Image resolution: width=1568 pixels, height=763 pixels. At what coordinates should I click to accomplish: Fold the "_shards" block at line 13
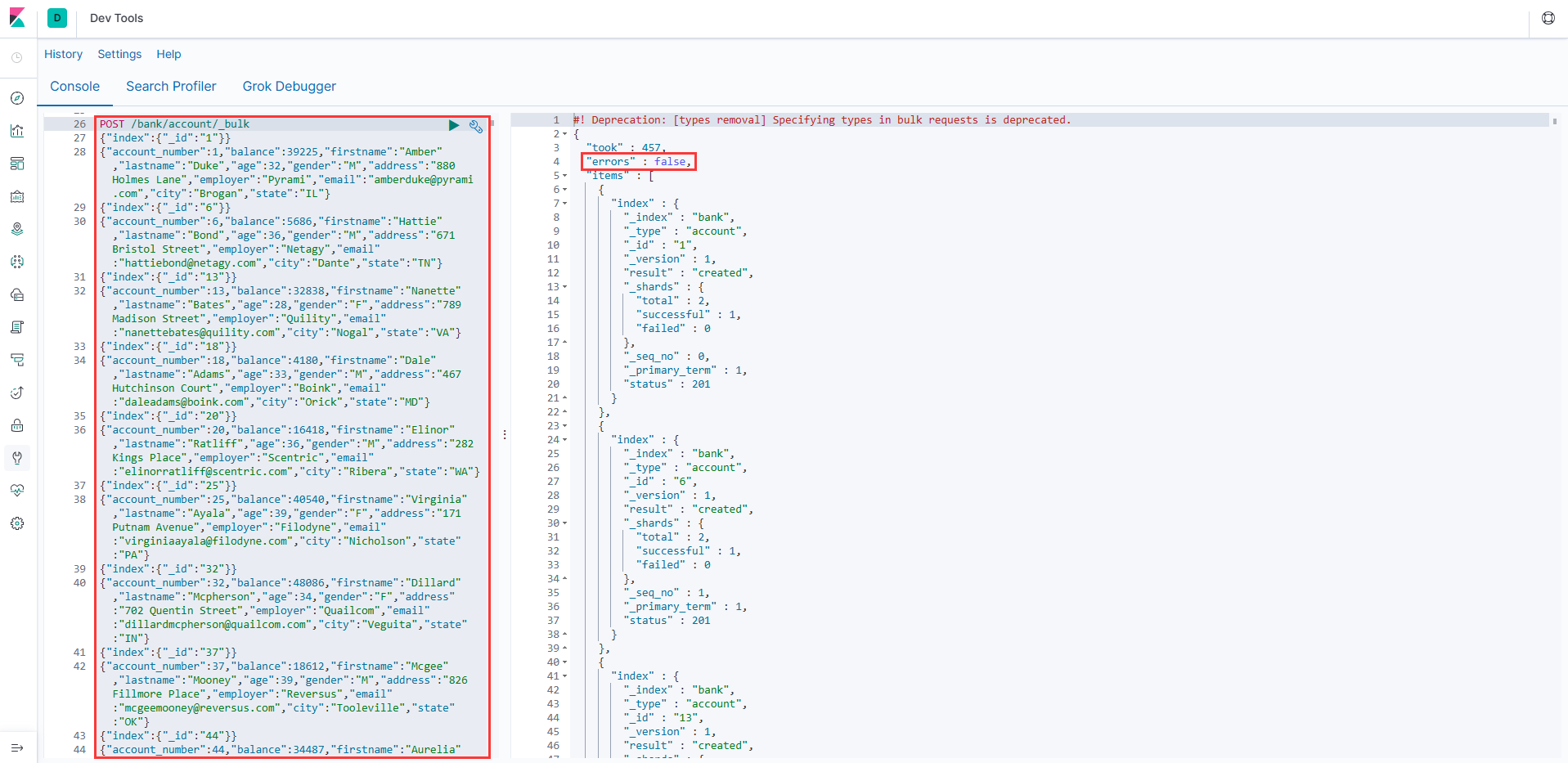[564, 287]
